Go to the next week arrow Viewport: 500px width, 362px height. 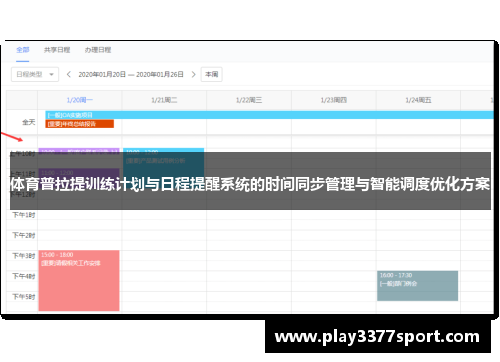pyautogui.click(x=193, y=74)
